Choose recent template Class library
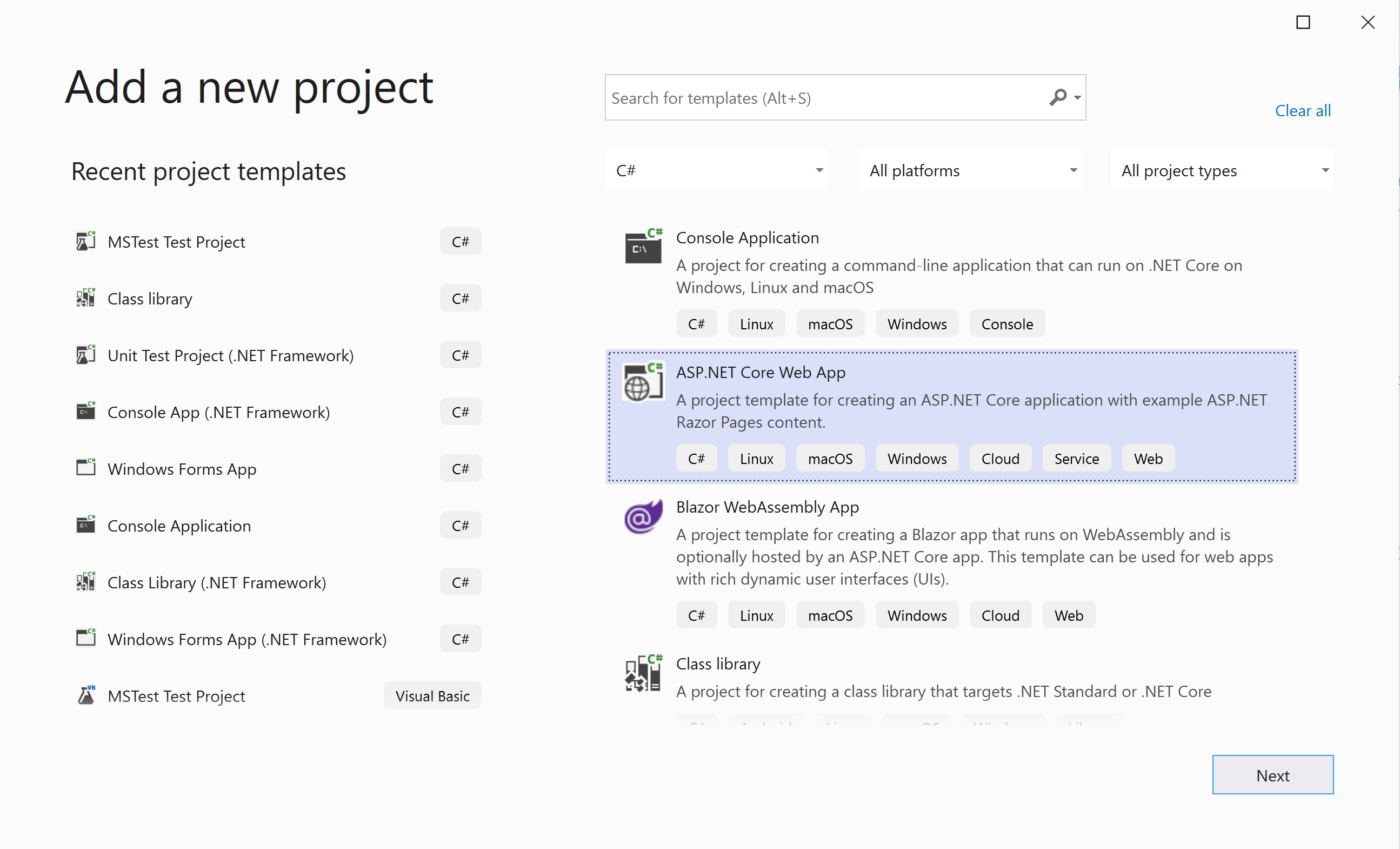The height and width of the screenshot is (849, 1400). (278, 299)
